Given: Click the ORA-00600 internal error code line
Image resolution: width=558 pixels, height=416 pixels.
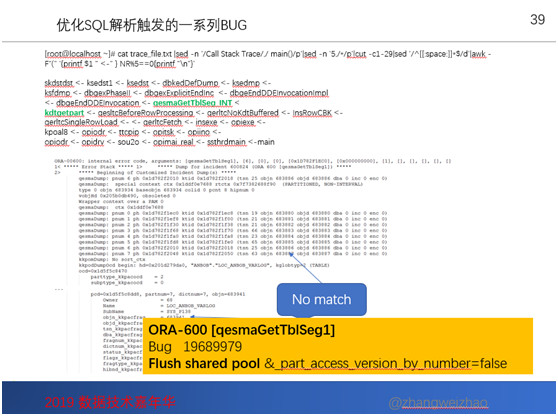Looking at the screenshot, I should tap(252, 161).
